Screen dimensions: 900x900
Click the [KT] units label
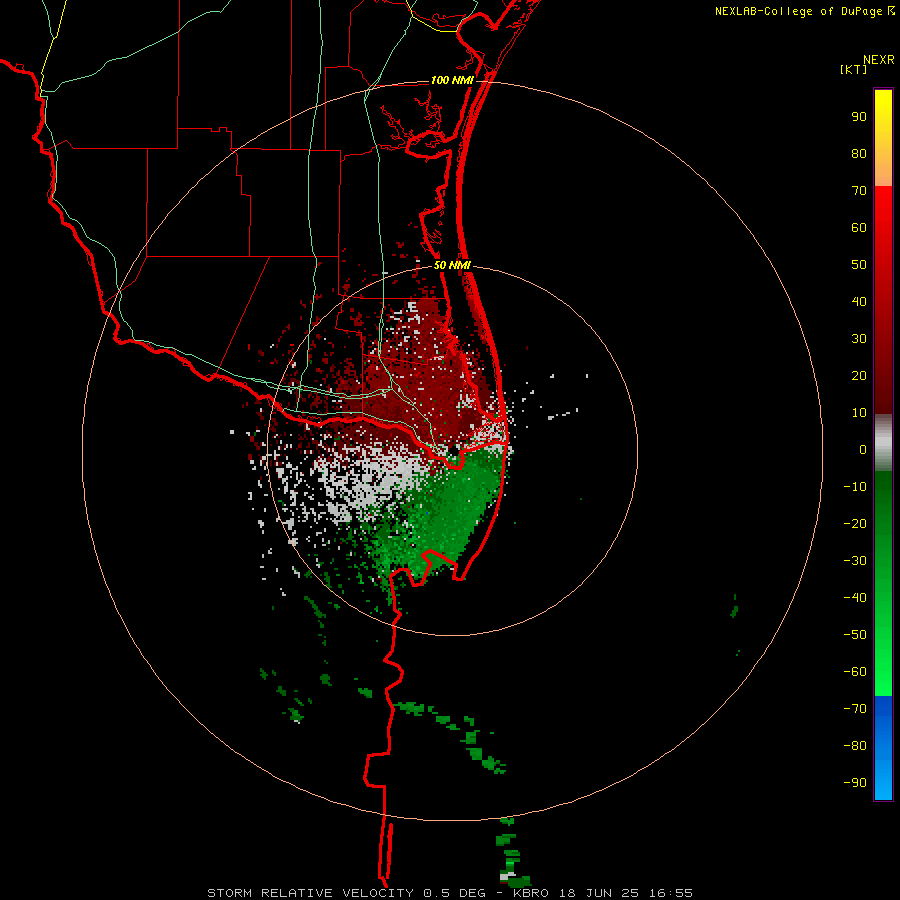tap(854, 69)
